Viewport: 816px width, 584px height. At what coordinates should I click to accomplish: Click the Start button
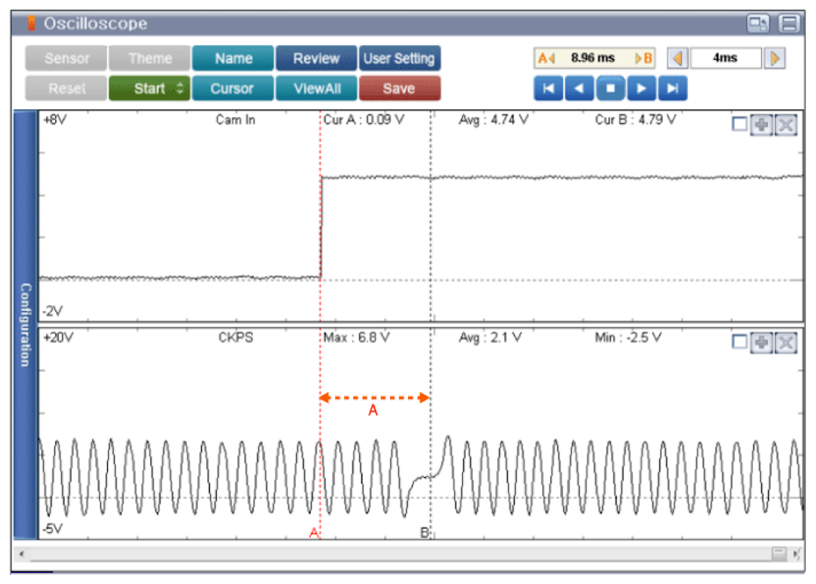coord(149,88)
